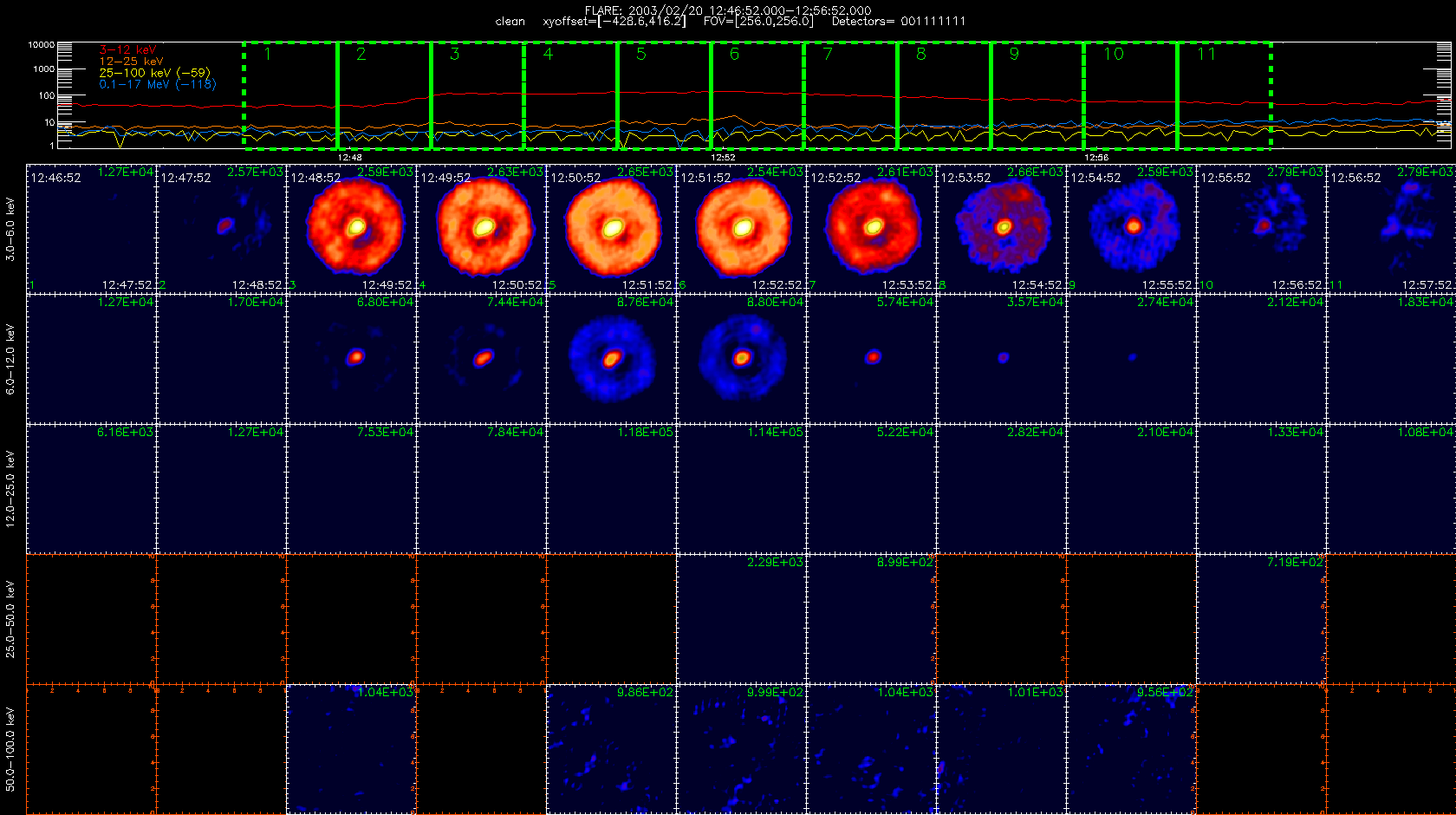Image resolution: width=1456 pixels, height=815 pixels.
Task: Click the 10000 y-axis tick label
Action: pyautogui.click(x=42, y=45)
